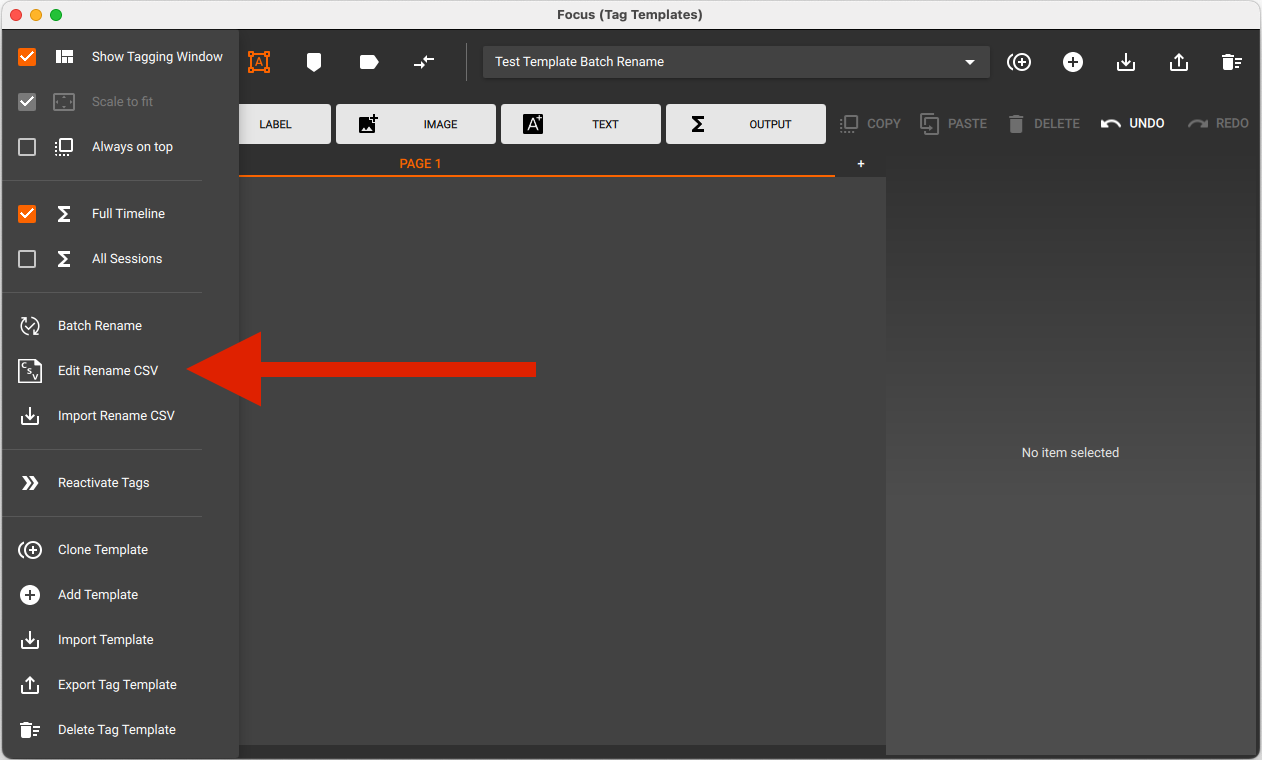
Task: Enable the All Sessions checkbox
Action: [27, 259]
